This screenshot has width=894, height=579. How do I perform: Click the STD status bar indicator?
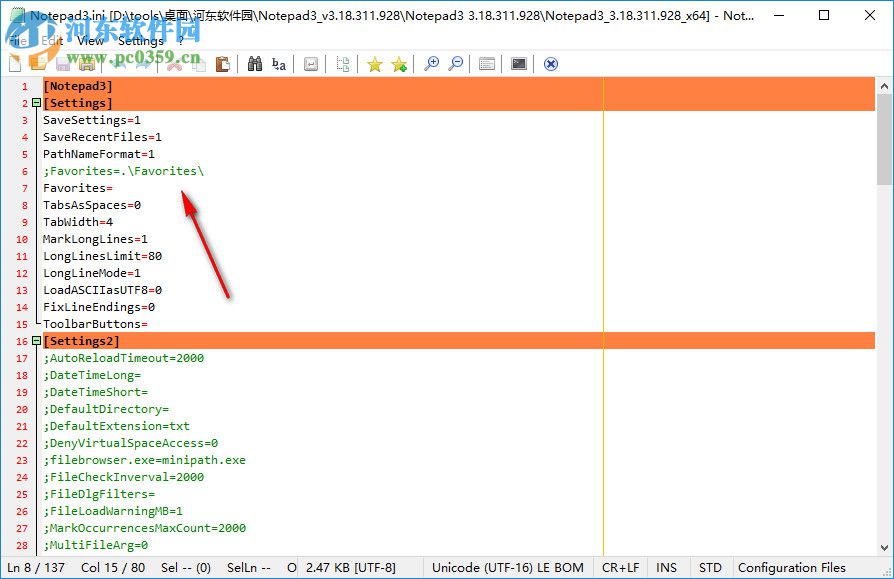point(710,568)
